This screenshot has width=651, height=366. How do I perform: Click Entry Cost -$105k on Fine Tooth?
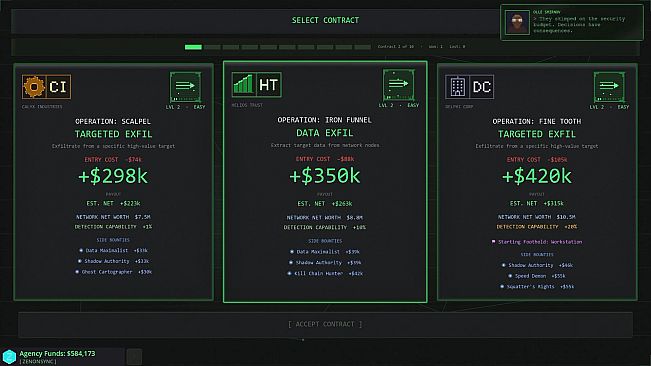[536, 159]
